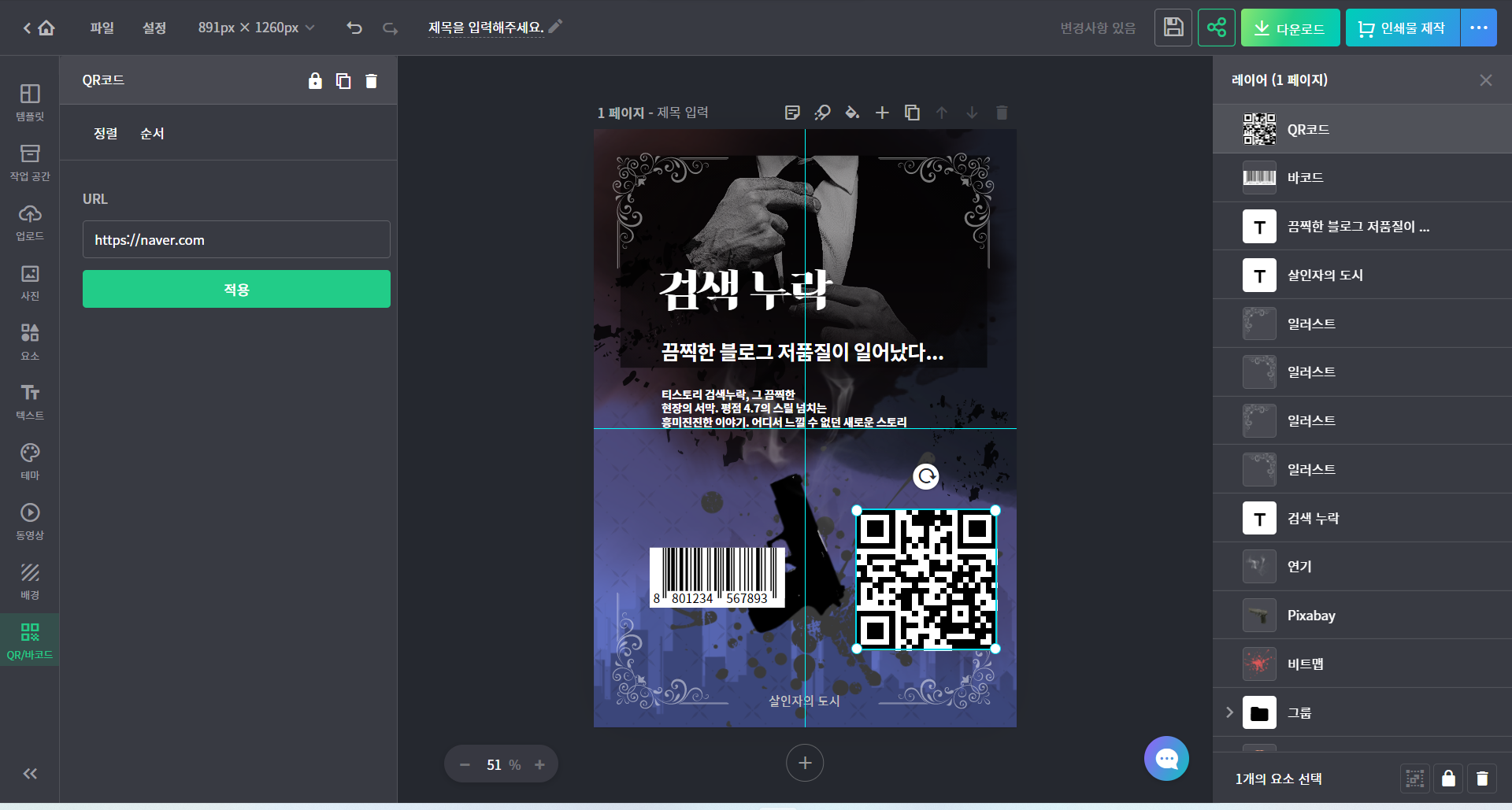Click the 인쇄물 제작 button
1512x810 pixels.
pyautogui.click(x=1403, y=28)
